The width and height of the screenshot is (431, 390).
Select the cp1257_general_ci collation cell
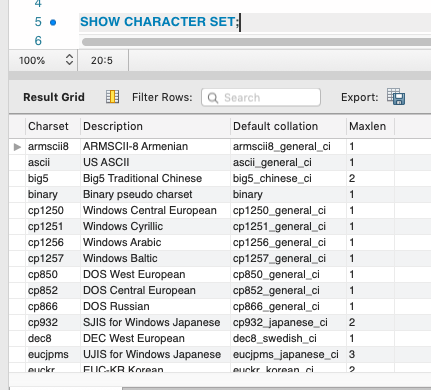[288, 258]
